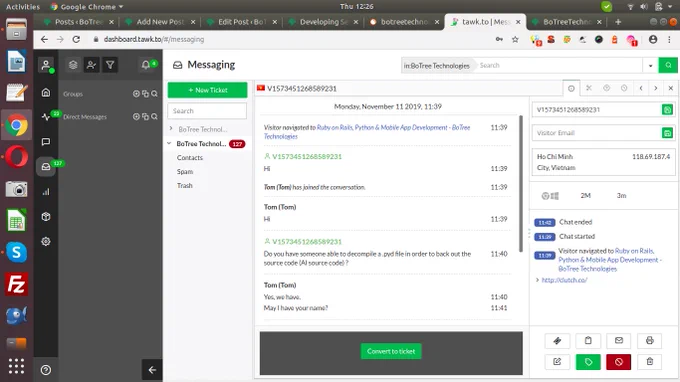The image size is (680, 382).
Task: Click the lightning shortcut icon button
Action: pyautogui.click(x=557, y=340)
